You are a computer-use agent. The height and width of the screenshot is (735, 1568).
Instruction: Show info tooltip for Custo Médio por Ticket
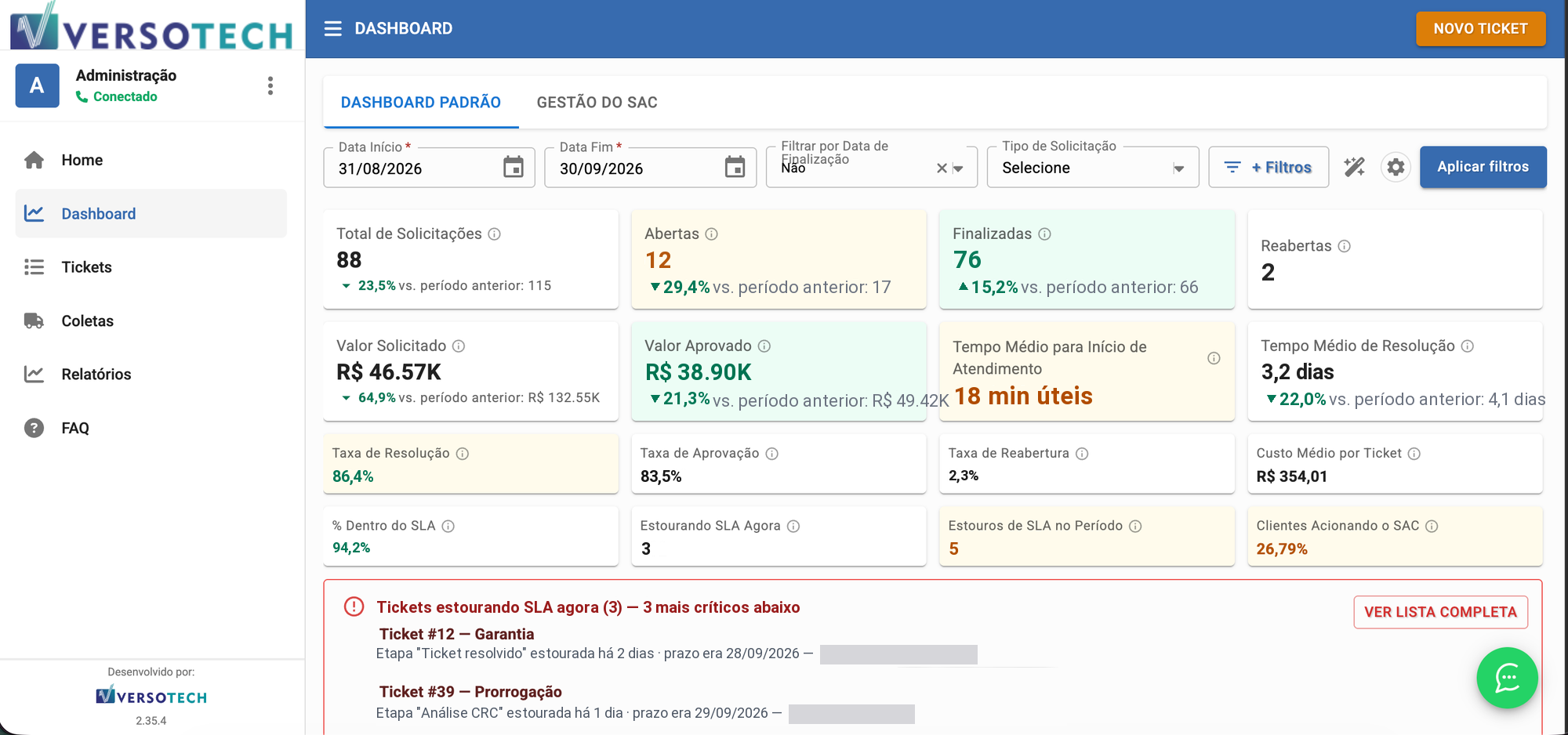point(1414,454)
